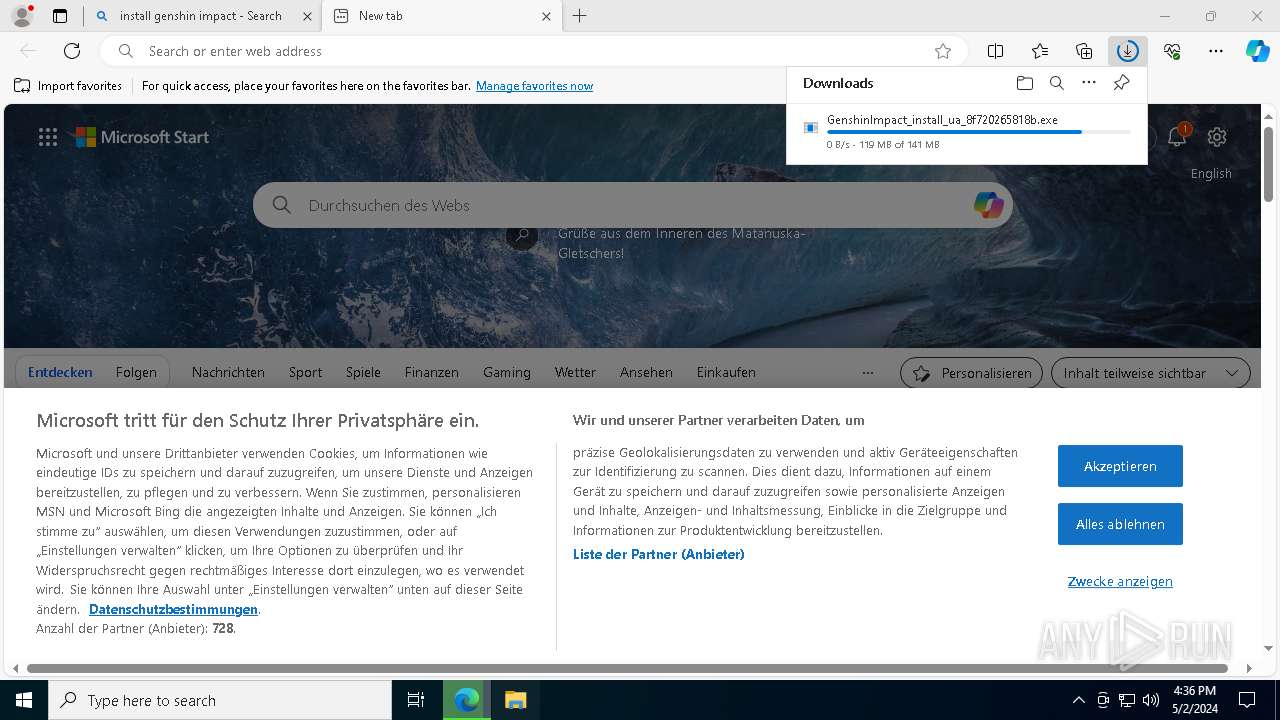Search downloads magnifier icon
The height and width of the screenshot is (720, 1280).
click(x=1056, y=83)
